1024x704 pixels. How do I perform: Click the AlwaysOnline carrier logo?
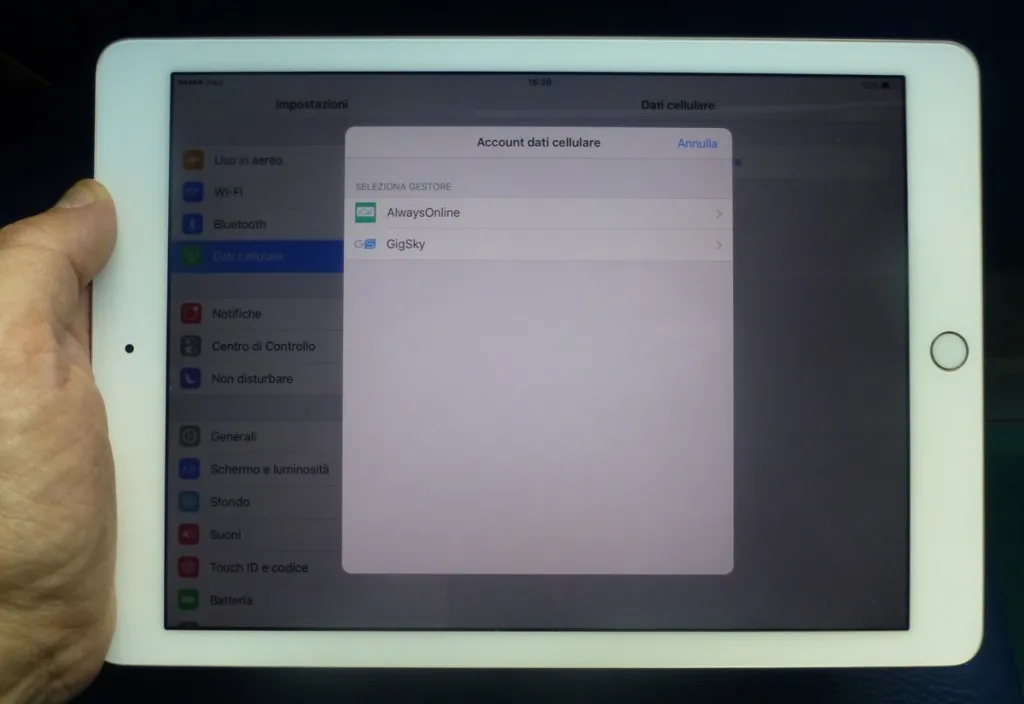click(x=365, y=212)
